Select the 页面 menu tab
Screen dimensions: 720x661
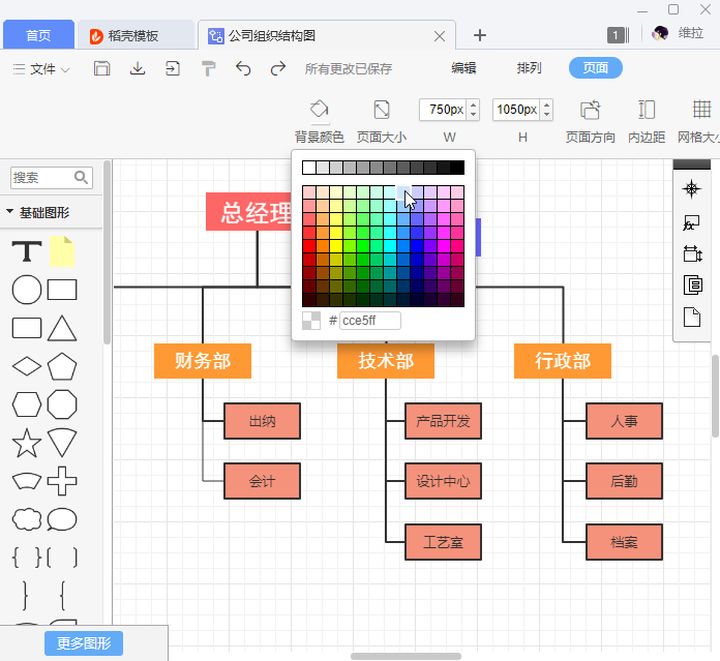point(596,68)
